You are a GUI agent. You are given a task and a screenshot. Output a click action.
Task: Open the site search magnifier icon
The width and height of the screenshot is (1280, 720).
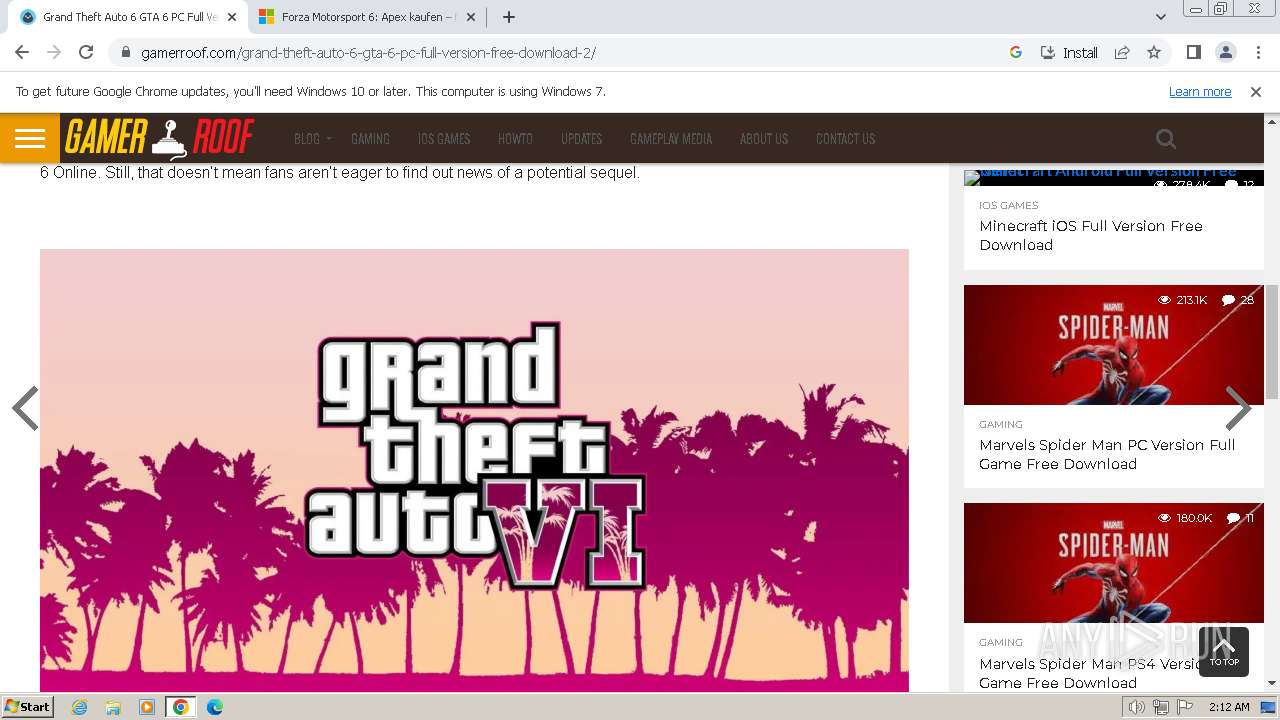(x=1166, y=139)
